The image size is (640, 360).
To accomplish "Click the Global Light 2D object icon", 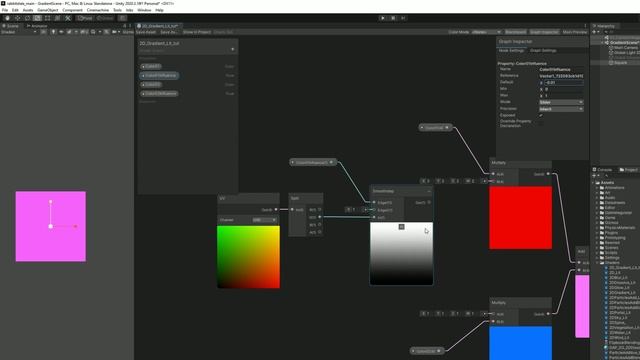I will tap(611, 53).
